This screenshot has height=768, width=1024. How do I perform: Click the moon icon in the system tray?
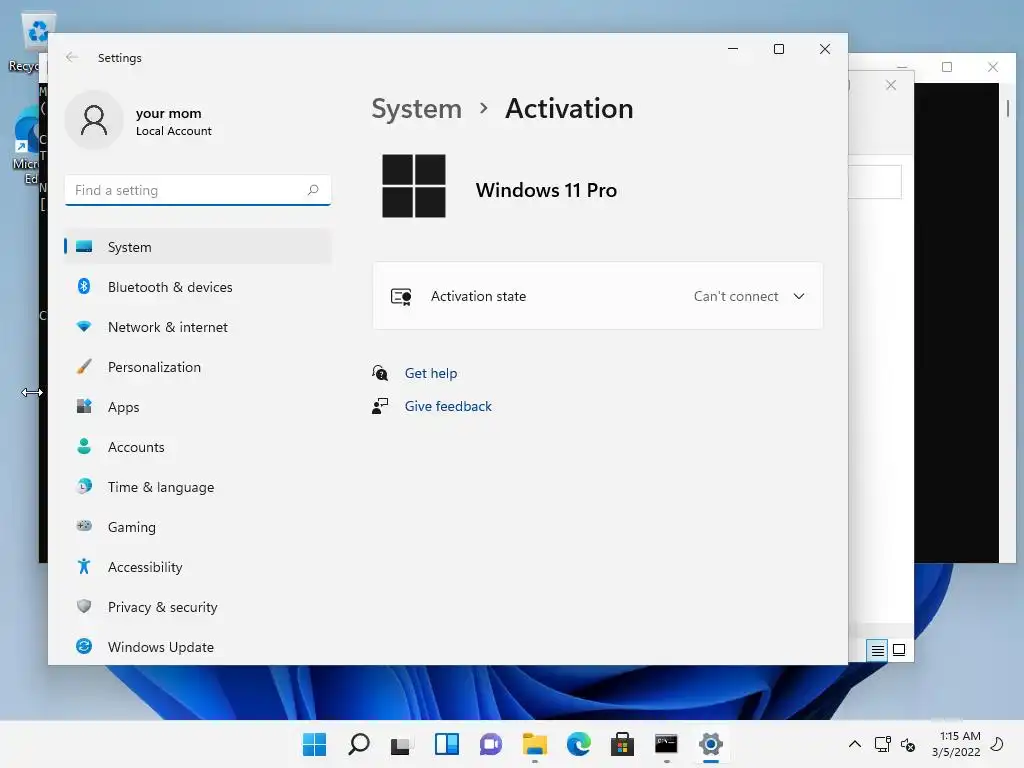click(x=997, y=744)
